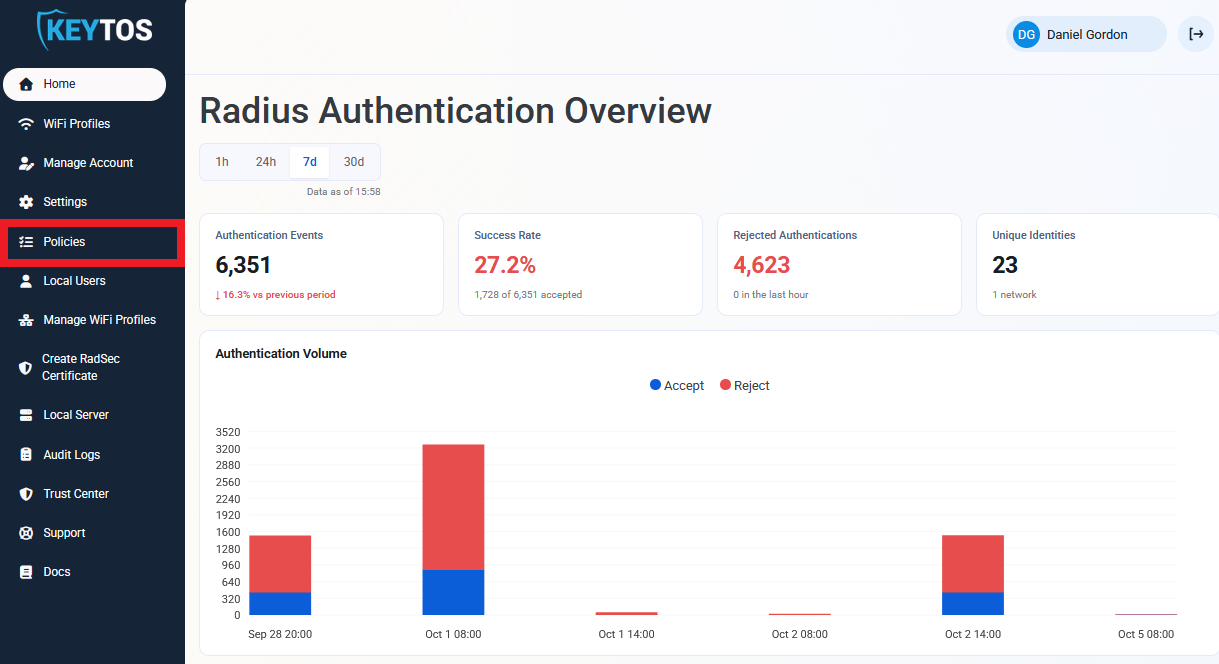Toggle the Accept series in chart legend
1219x664 pixels.
click(x=677, y=385)
